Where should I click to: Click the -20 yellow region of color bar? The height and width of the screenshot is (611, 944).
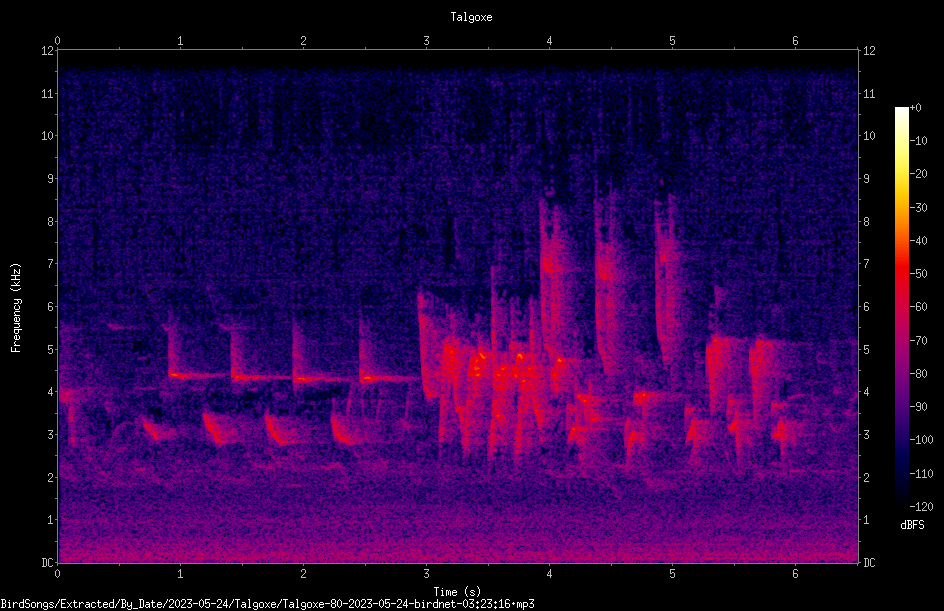[901, 173]
